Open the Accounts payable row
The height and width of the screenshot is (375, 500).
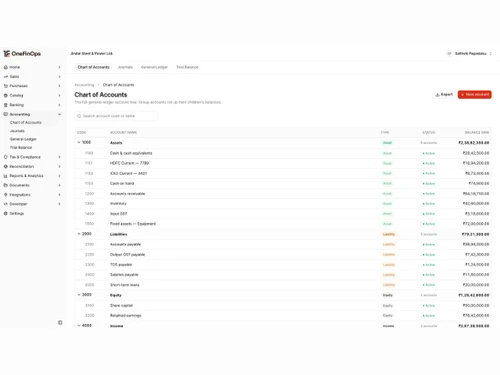[283, 245]
